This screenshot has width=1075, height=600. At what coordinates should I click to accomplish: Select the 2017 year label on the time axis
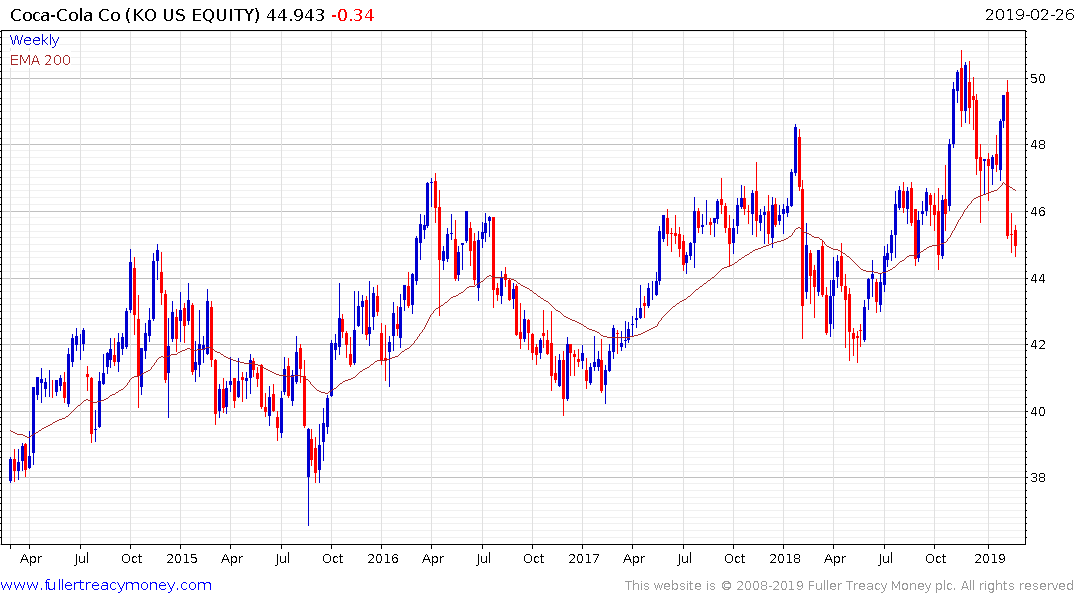583,559
